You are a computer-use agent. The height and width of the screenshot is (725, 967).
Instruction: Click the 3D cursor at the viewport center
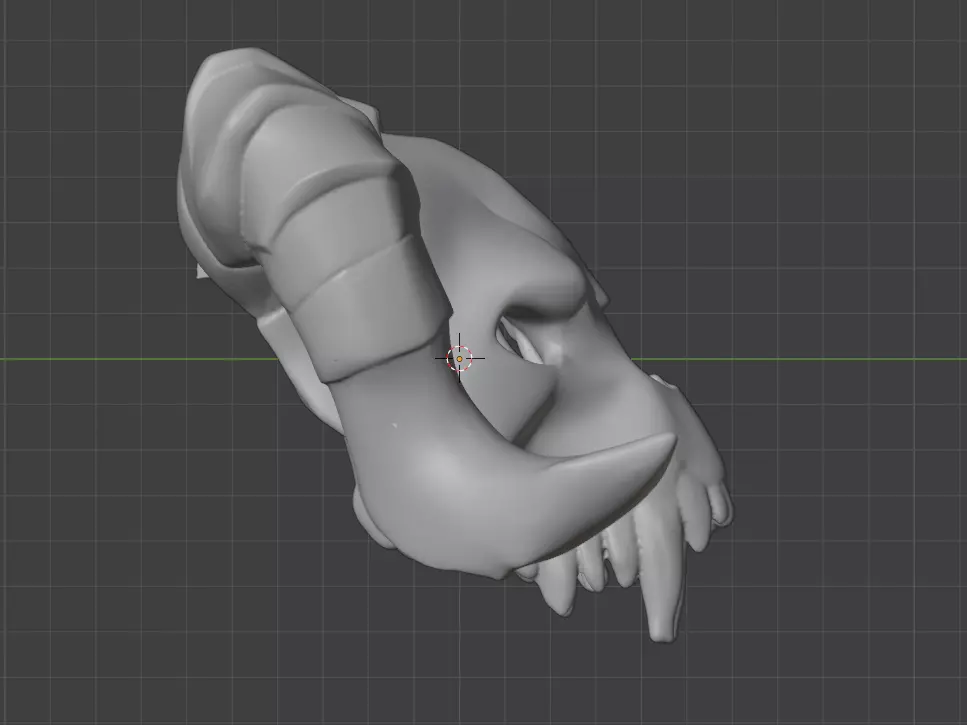pos(459,358)
